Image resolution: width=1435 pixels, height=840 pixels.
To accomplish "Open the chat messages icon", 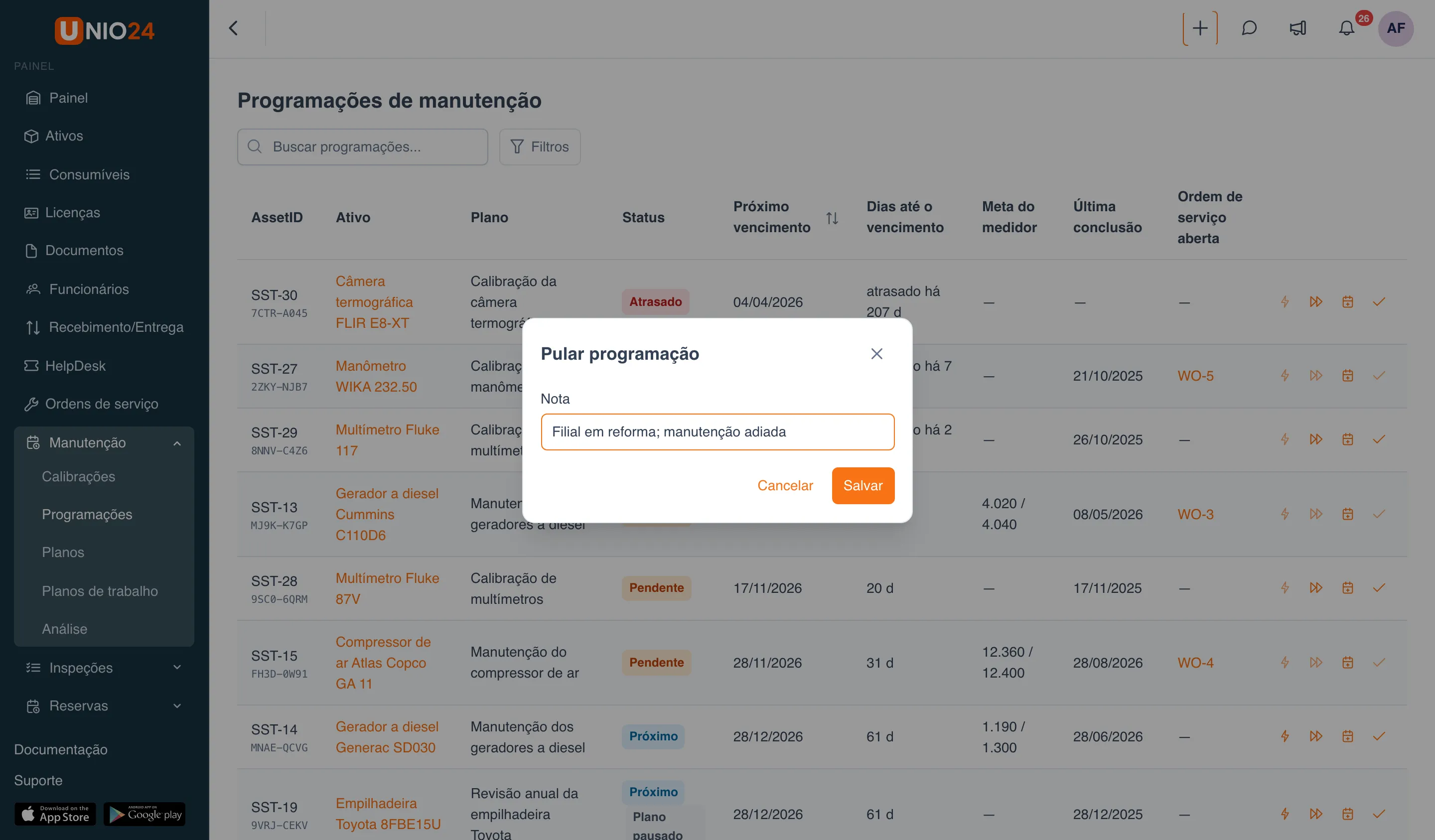I will coord(1249,28).
